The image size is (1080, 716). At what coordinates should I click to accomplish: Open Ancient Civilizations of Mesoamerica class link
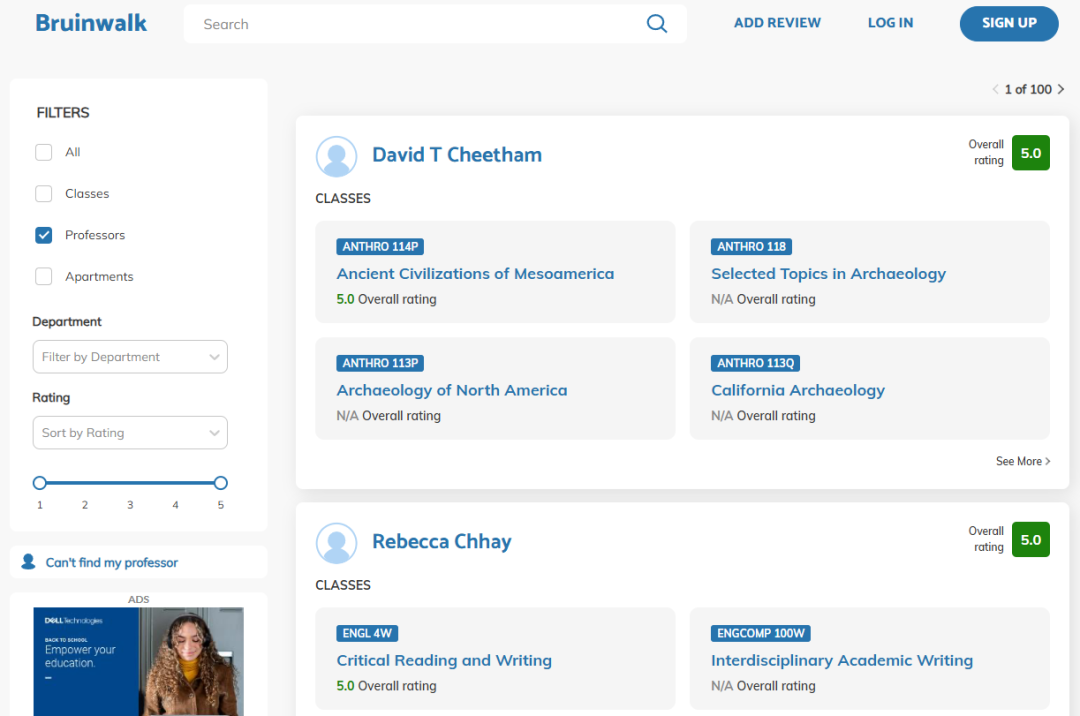point(475,274)
